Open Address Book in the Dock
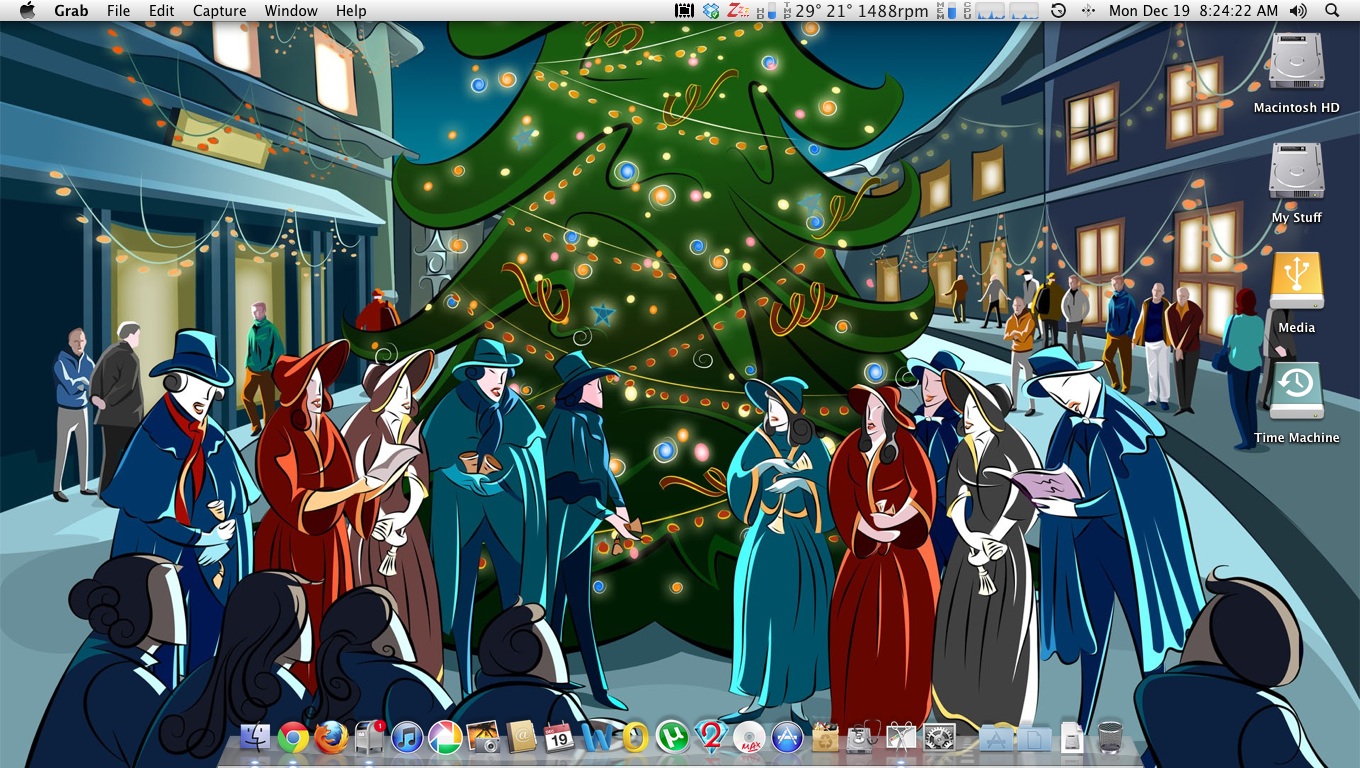The image size is (1360, 768). (x=521, y=738)
